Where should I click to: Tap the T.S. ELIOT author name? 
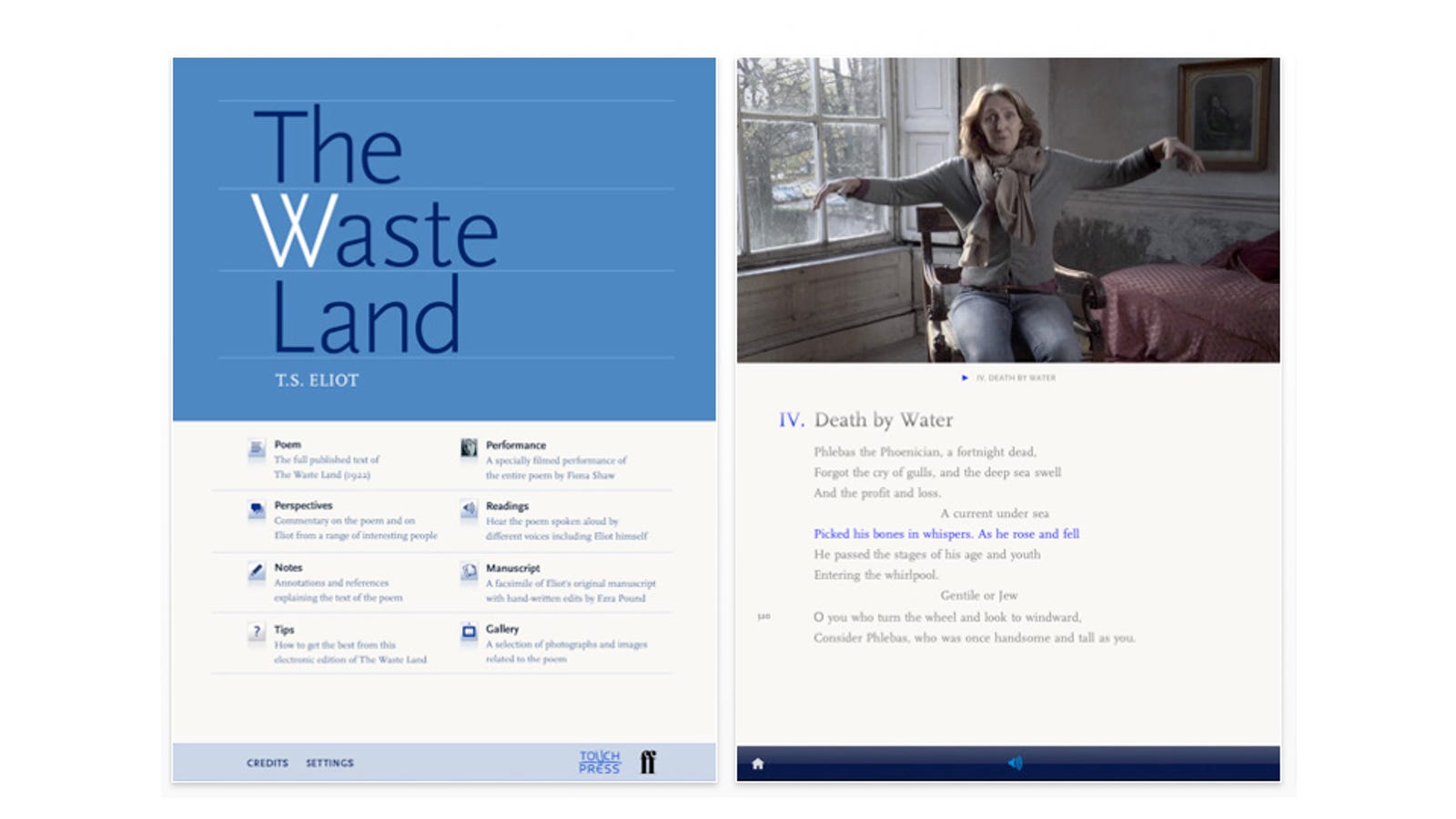coord(317,380)
